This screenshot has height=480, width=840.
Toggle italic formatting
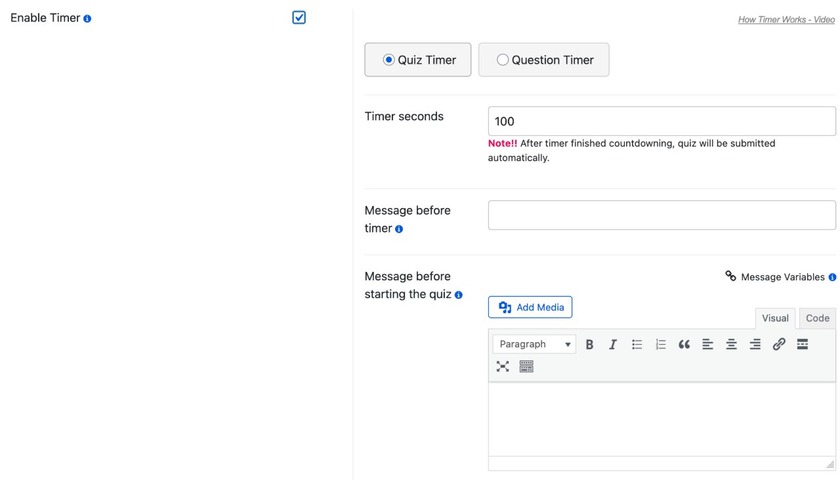coord(613,344)
